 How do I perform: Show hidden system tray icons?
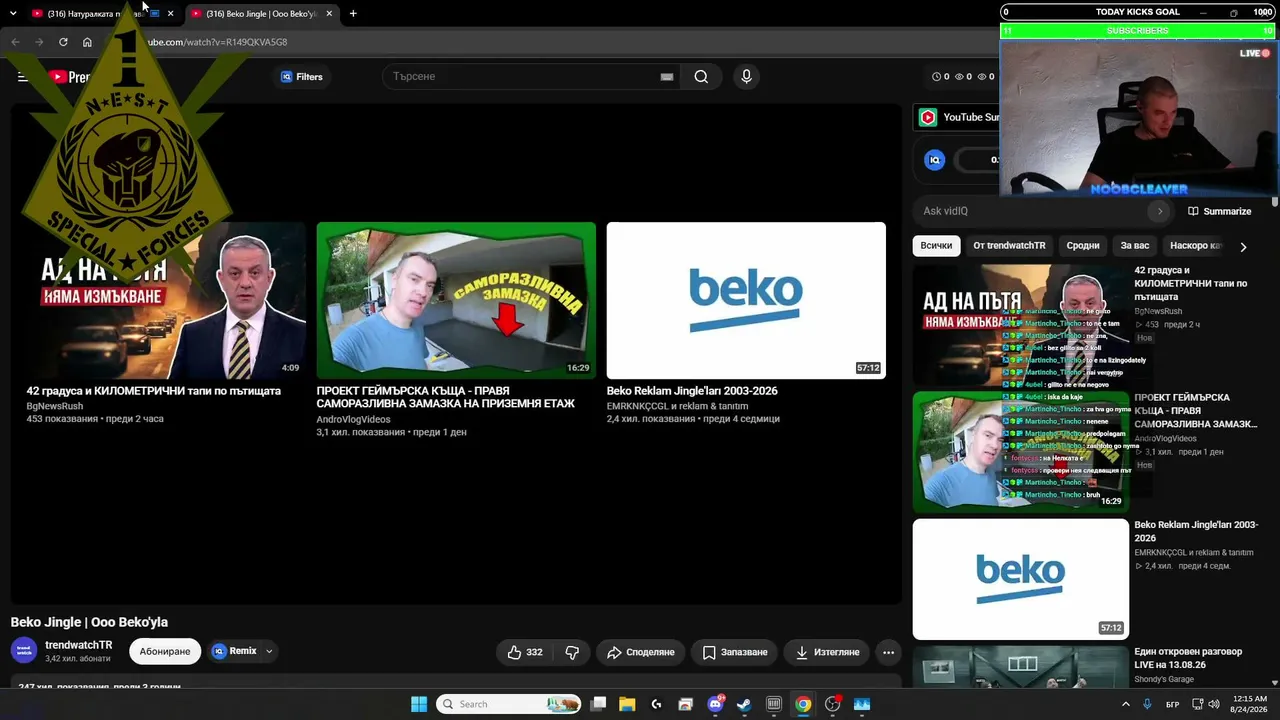click(x=1126, y=704)
